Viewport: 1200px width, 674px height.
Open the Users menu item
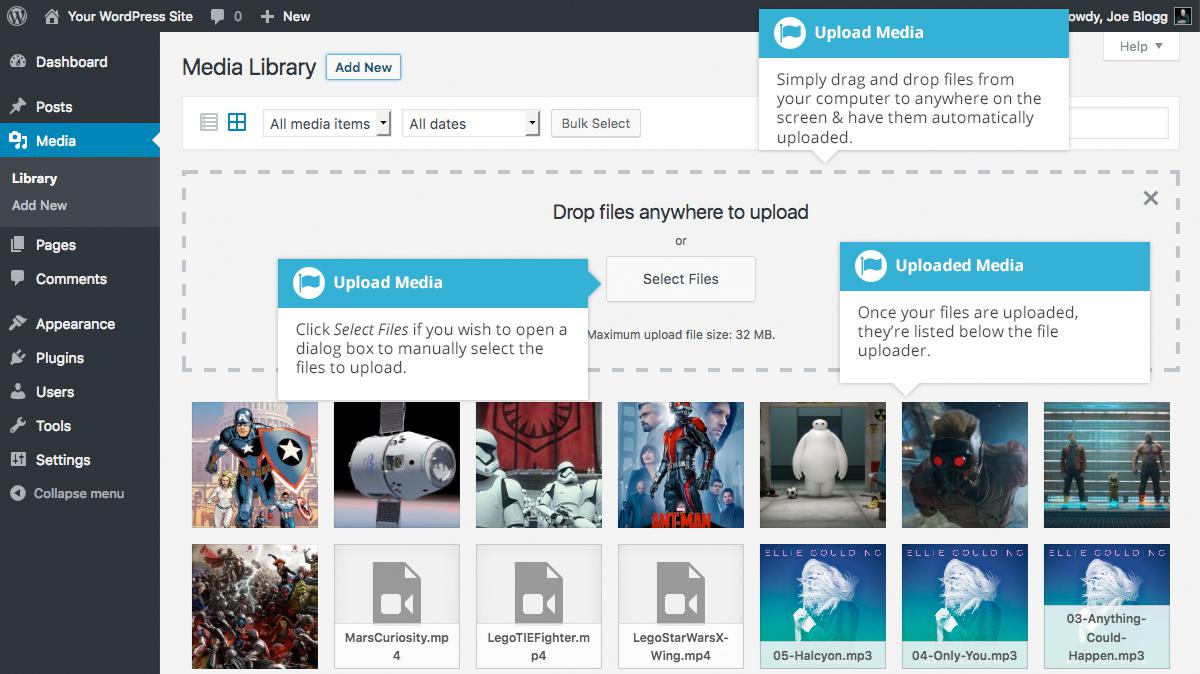80,392
